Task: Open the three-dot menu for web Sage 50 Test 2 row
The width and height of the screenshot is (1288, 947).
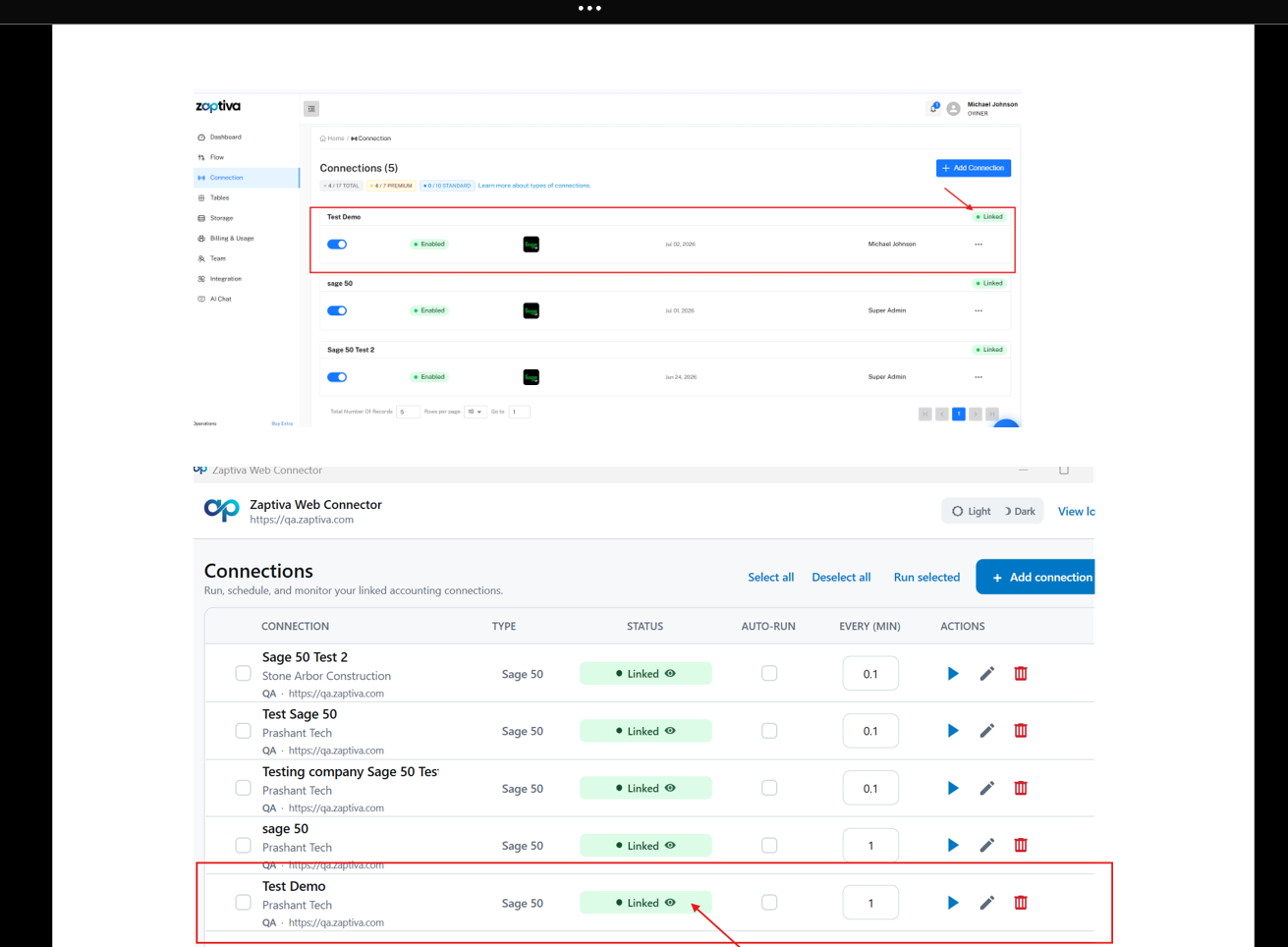Action: coord(979,377)
